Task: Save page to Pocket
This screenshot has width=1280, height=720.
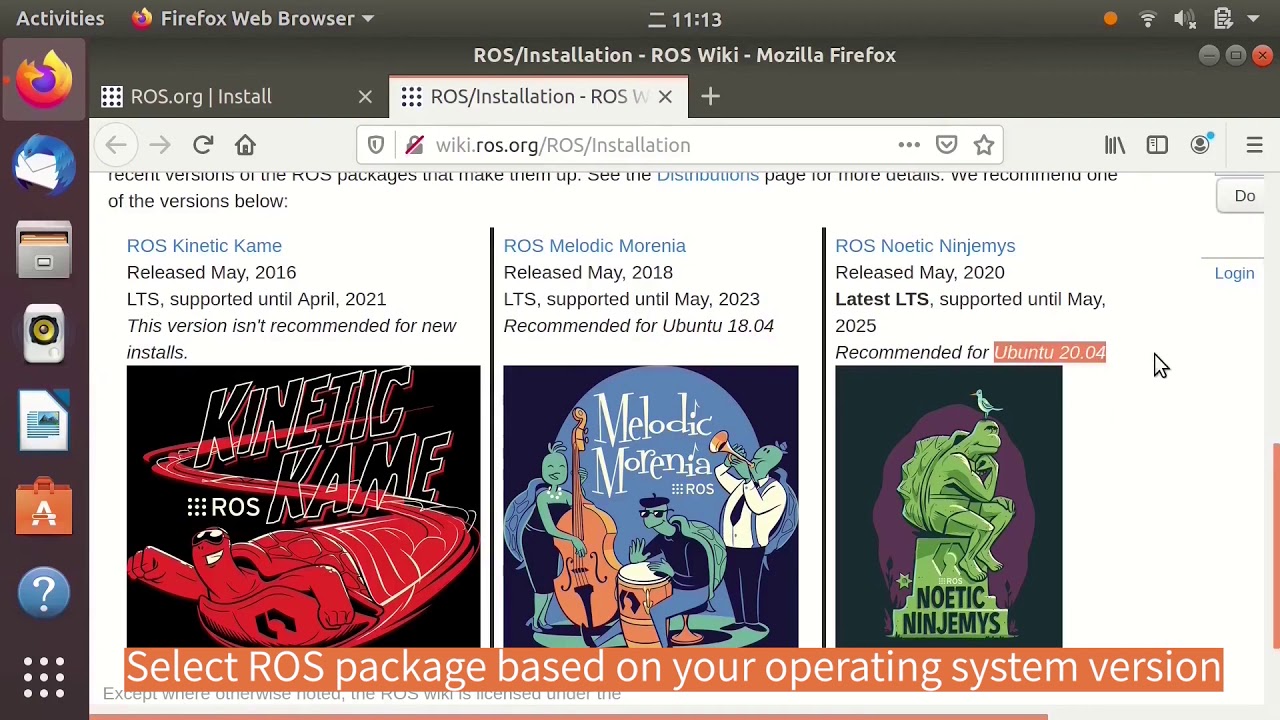Action: click(x=946, y=145)
